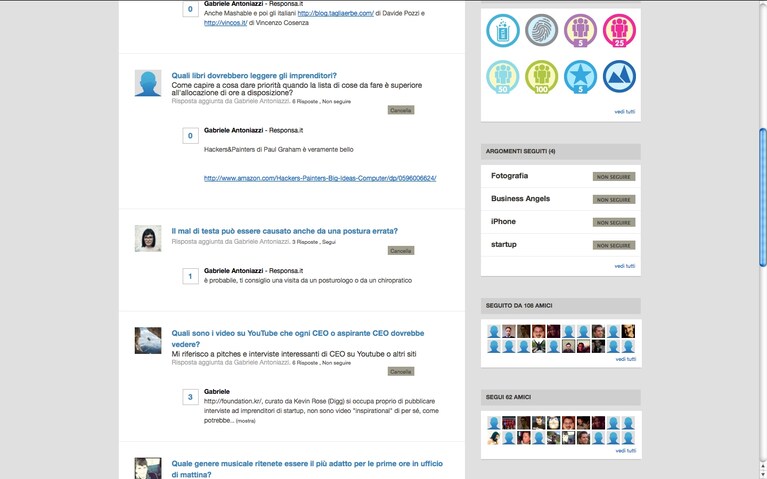This screenshot has width=767, height=479.
Task: Show all followed topics via vedi tutti
Action: pyautogui.click(x=625, y=266)
